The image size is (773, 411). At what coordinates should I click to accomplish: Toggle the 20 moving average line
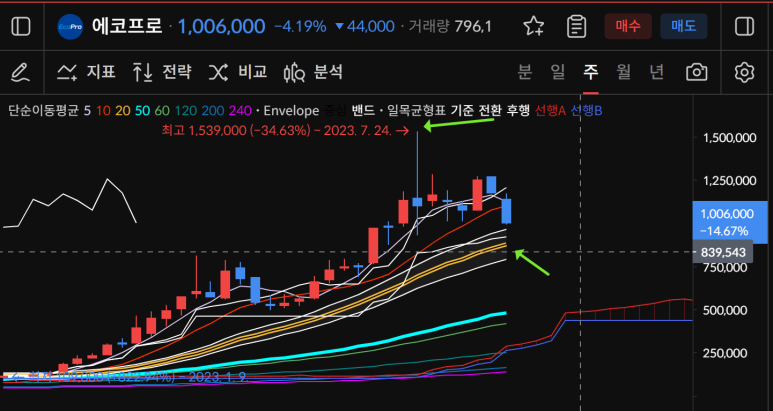tap(123, 111)
